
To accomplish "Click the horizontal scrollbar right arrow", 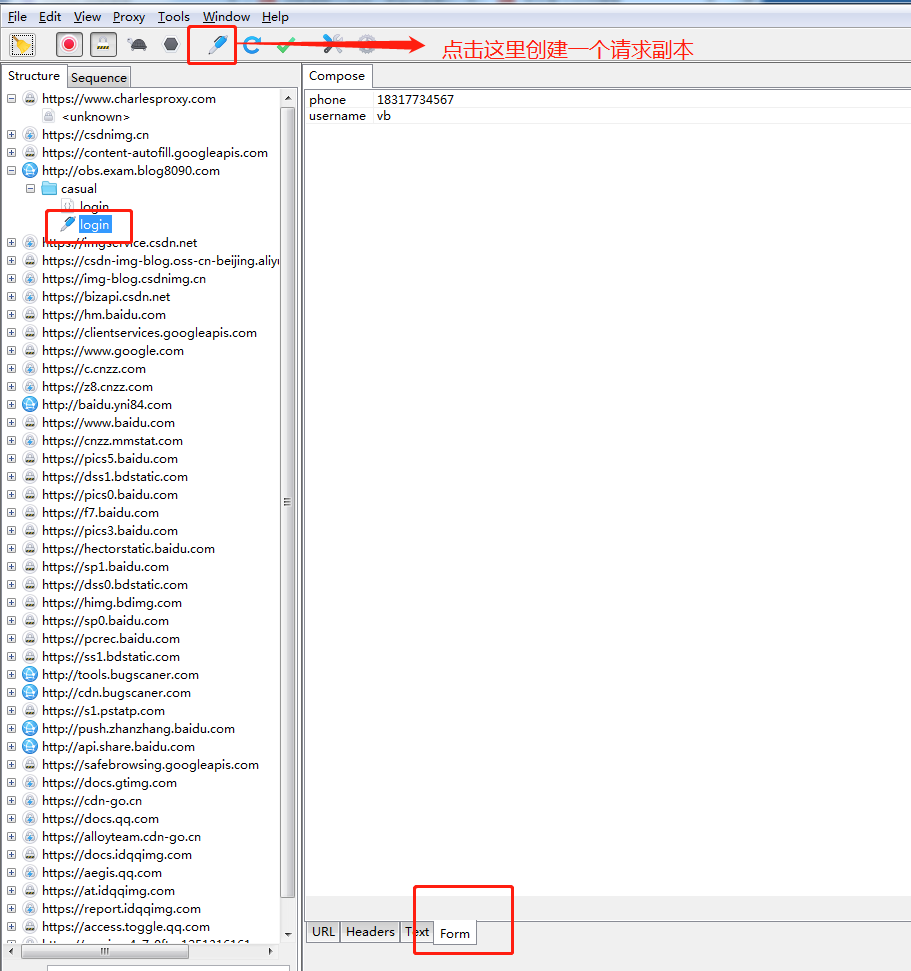I will 270,951.
